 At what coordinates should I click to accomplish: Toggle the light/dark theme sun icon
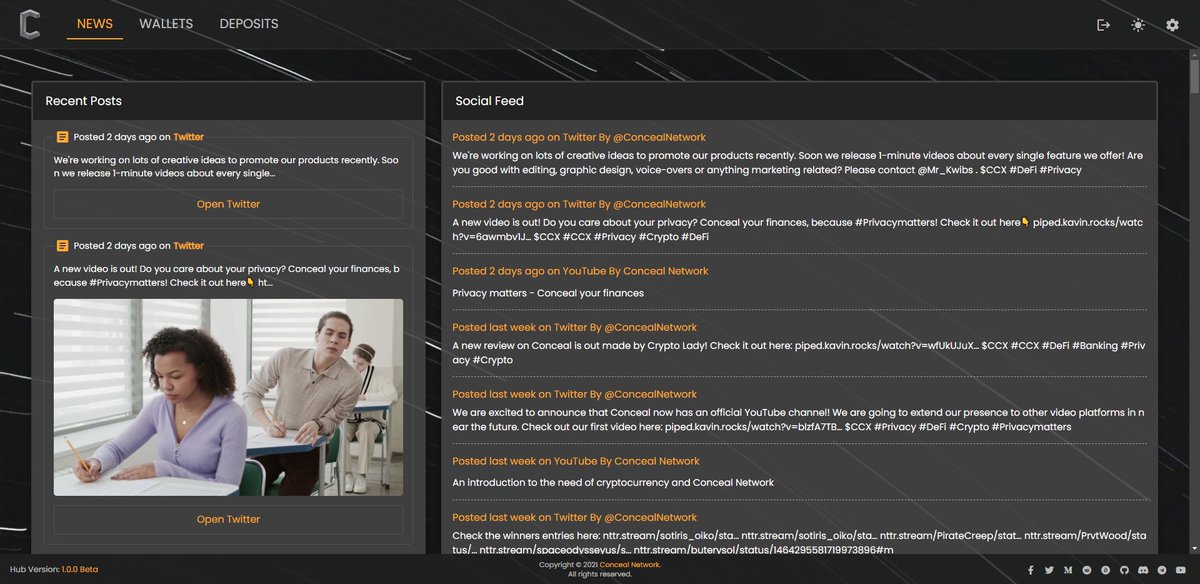tap(1138, 25)
